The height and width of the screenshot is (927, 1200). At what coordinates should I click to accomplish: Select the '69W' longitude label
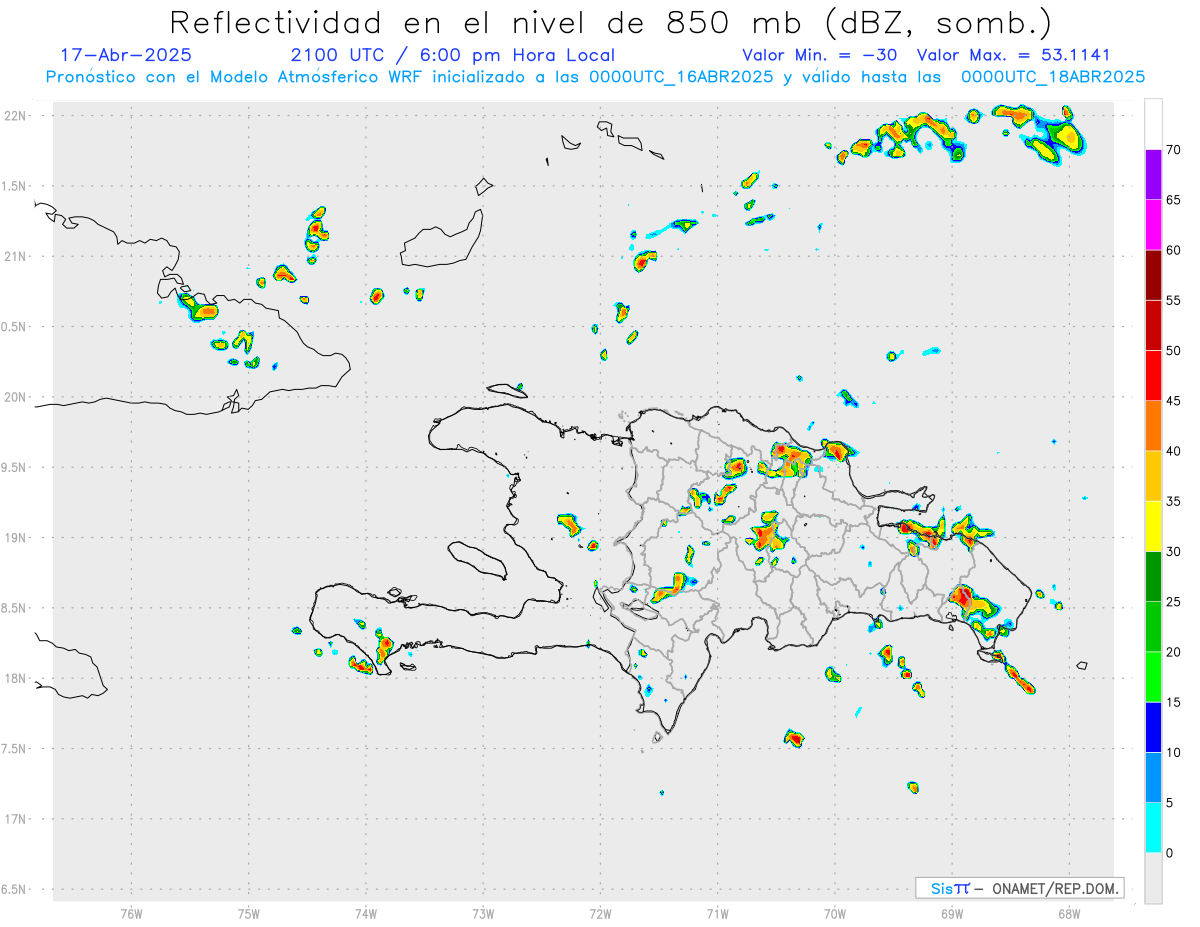(952, 913)
